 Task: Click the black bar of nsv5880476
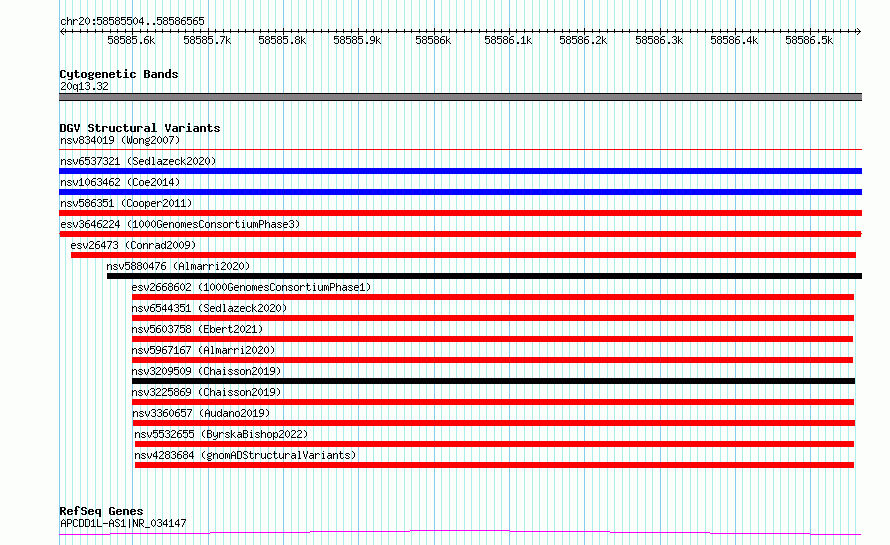point(484,276)
